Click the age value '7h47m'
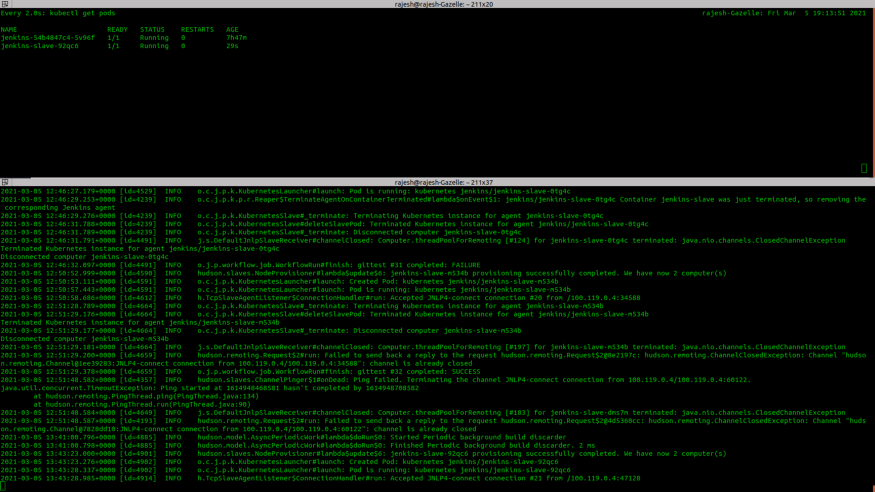The height and width of the screenshot is (492, 875). pyautogui.click(x=237, y=38)
